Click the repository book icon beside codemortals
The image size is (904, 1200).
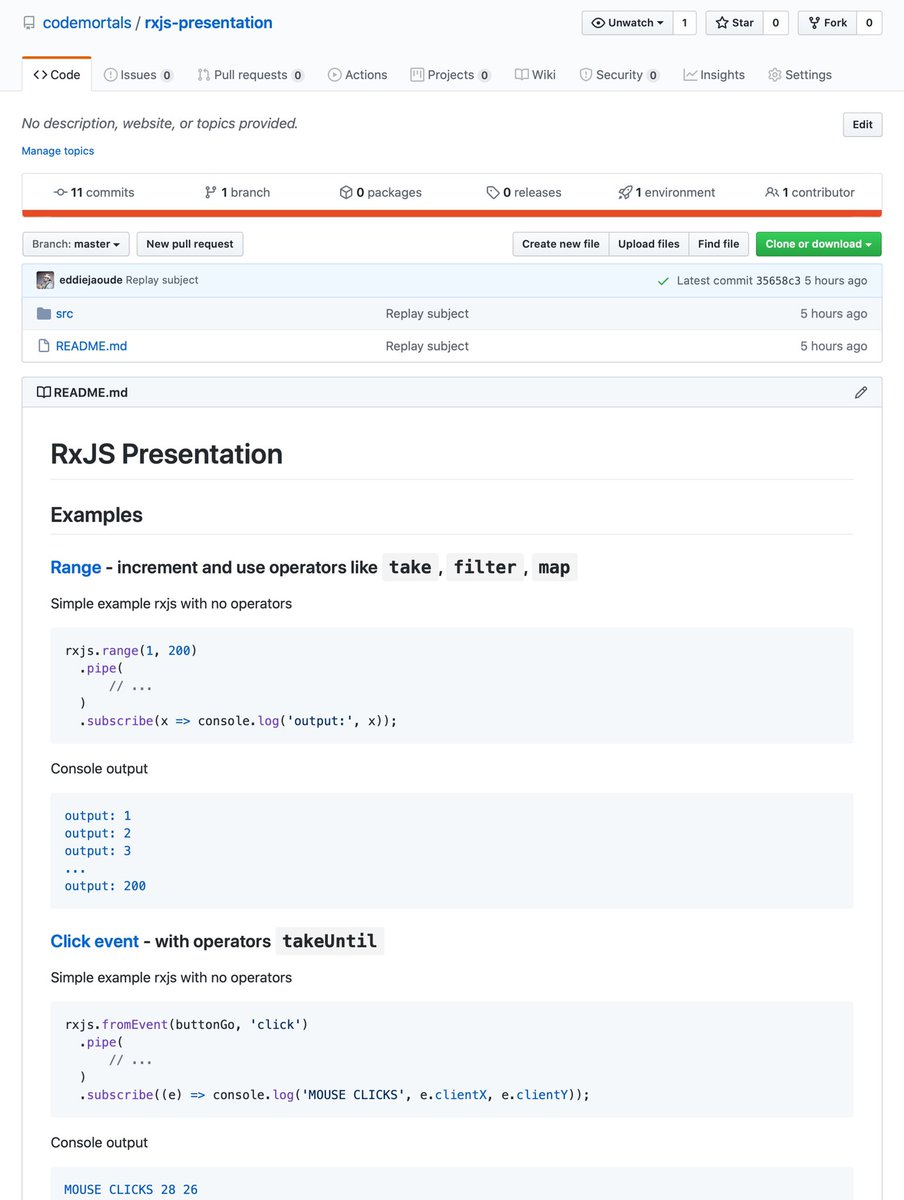(29, 23)
